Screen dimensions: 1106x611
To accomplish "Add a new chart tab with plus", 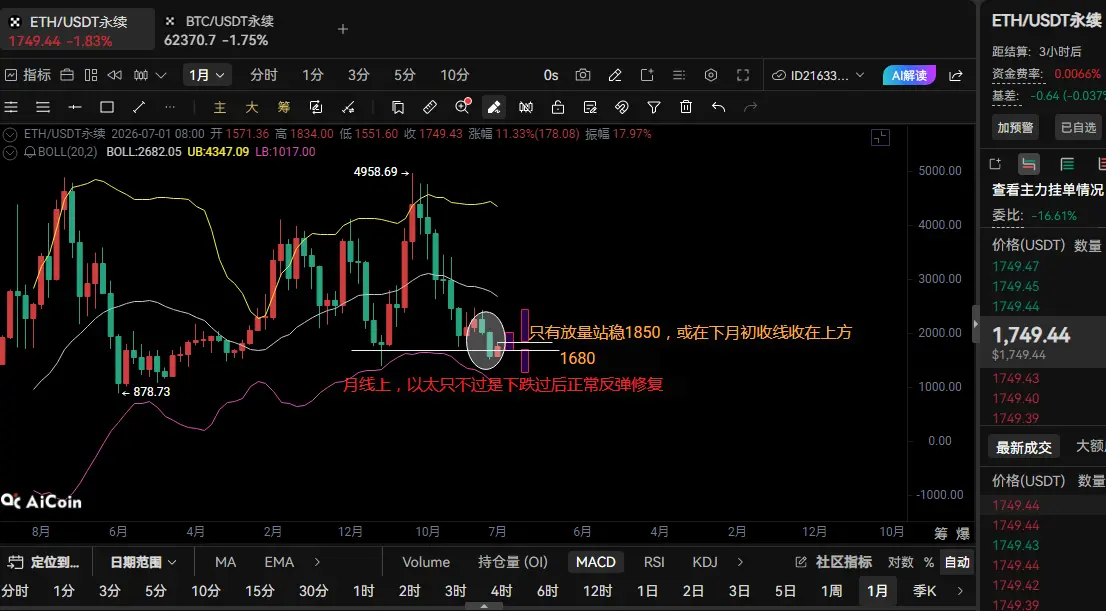I will [343, 29].
